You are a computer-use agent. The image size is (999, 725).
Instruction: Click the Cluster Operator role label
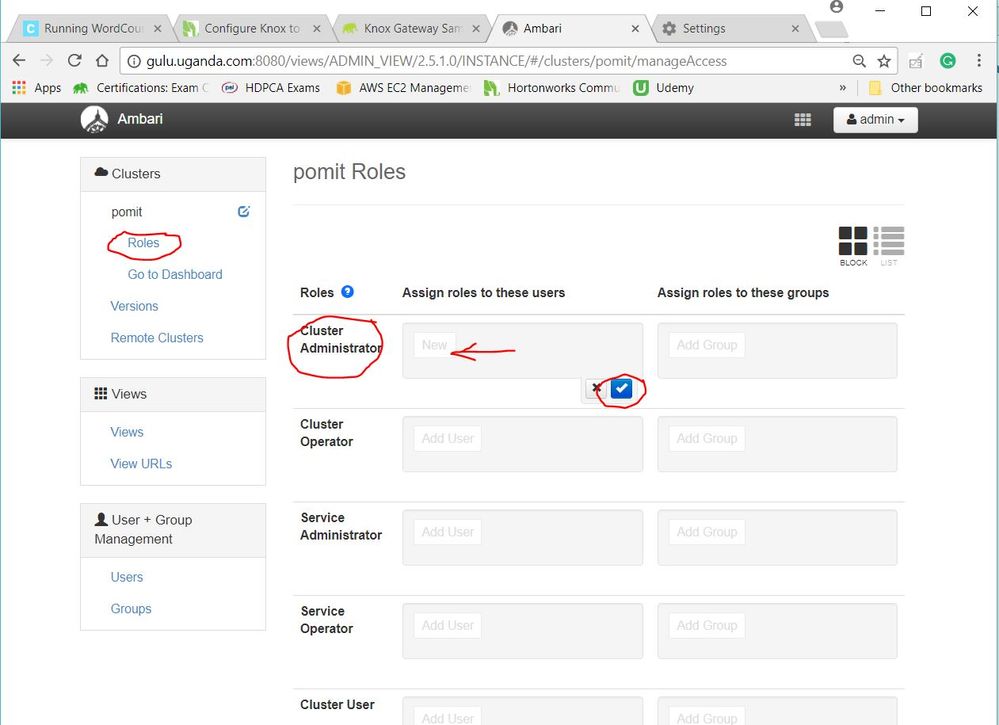pos(326,433)
